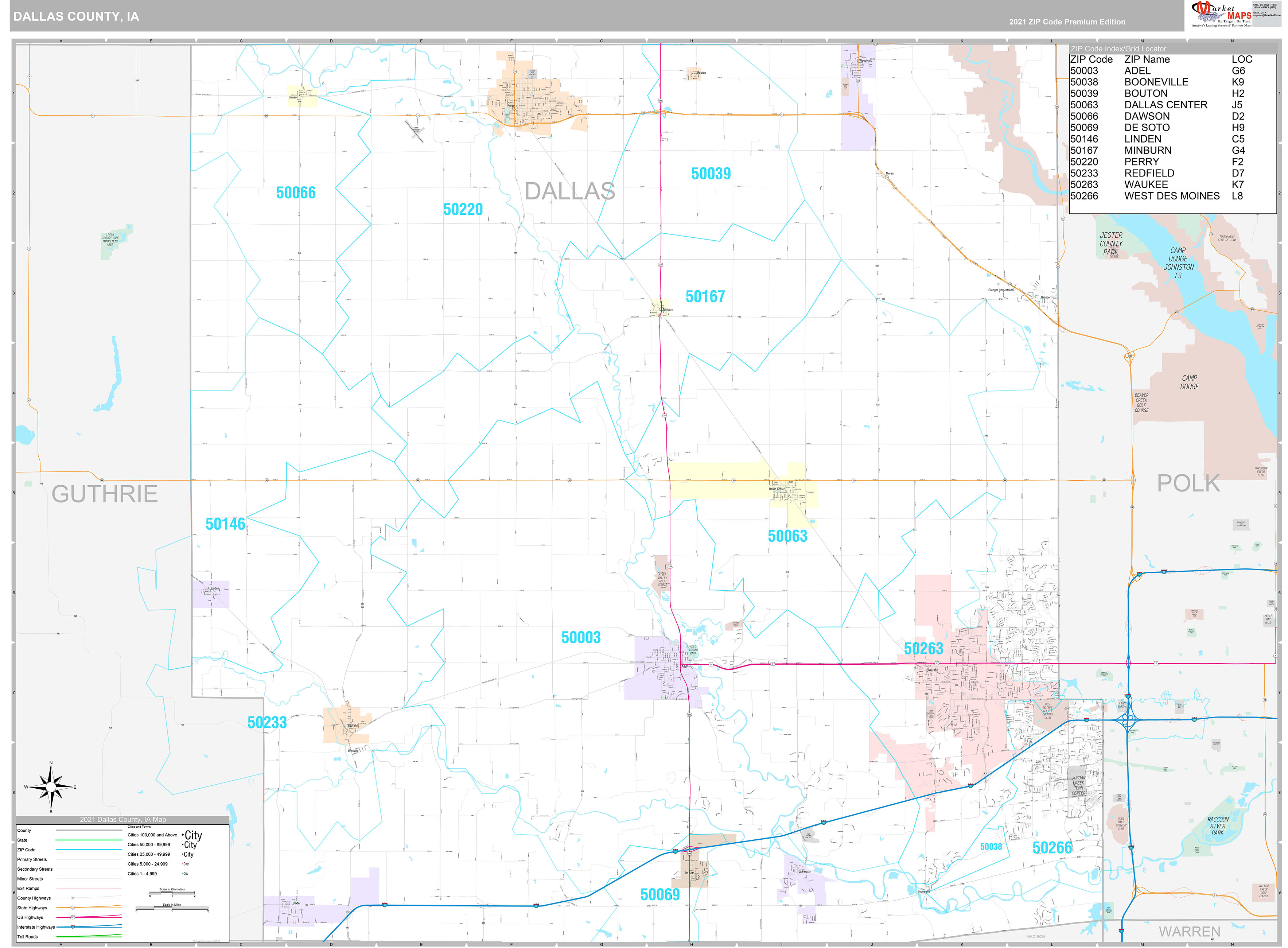The image size is (1288, 948).
Task: Click the CAMP DODGE JOHNSTON TS label
Action: [x=1178, y=263]
